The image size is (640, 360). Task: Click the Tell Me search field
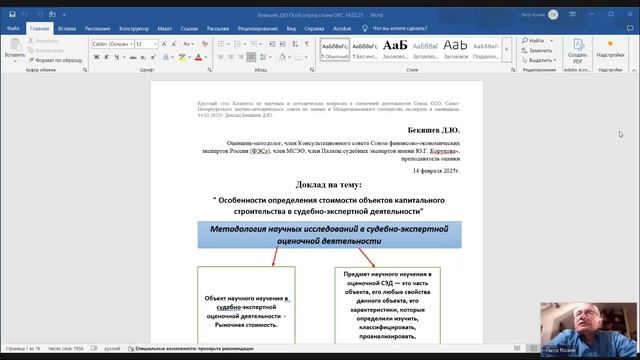pyautogui.click(x=400, y=28)
